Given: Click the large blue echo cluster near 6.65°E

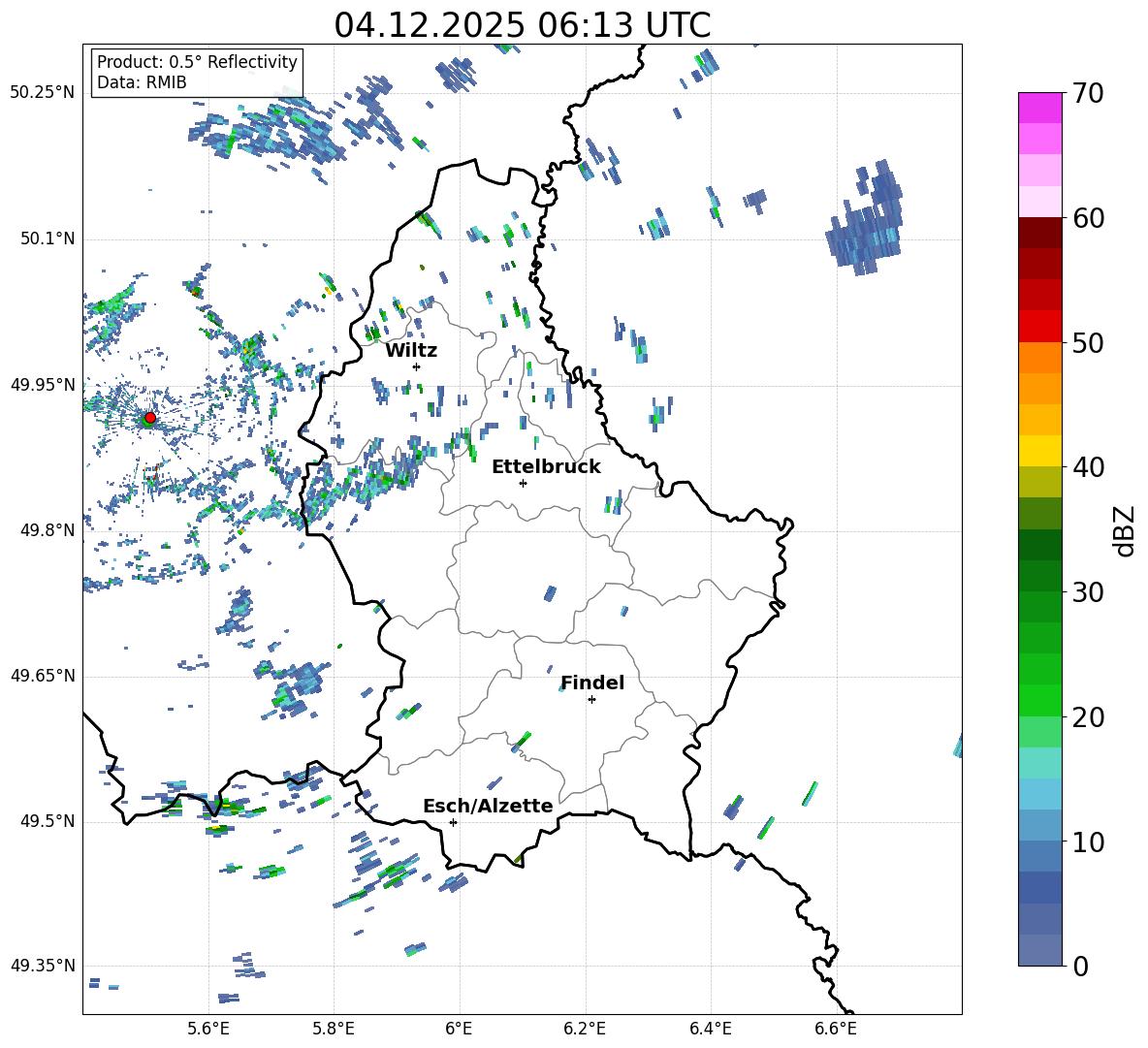Looking at the screenshot, I should [x=865, y=219].
